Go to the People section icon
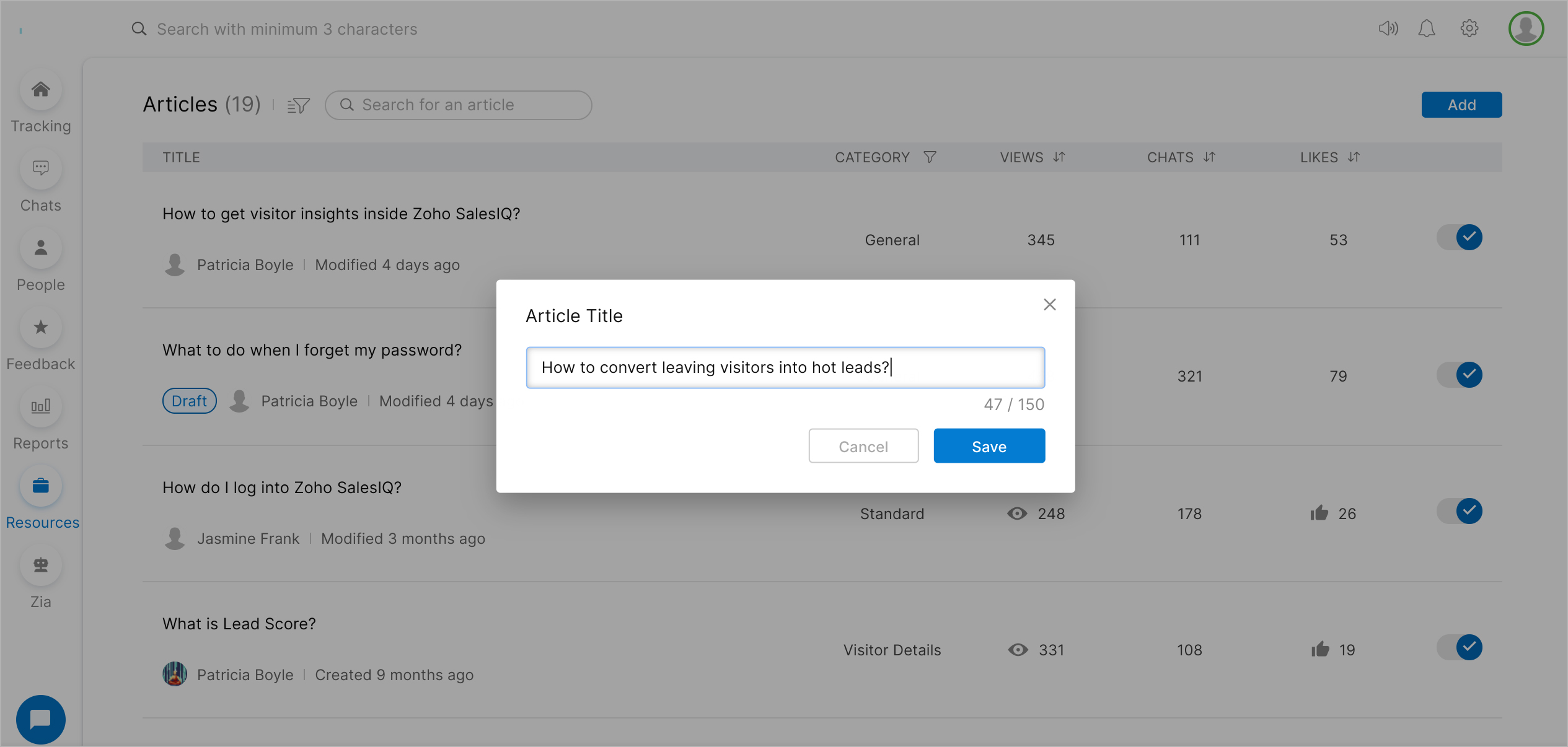The image size is (1568, 747). 41,248
